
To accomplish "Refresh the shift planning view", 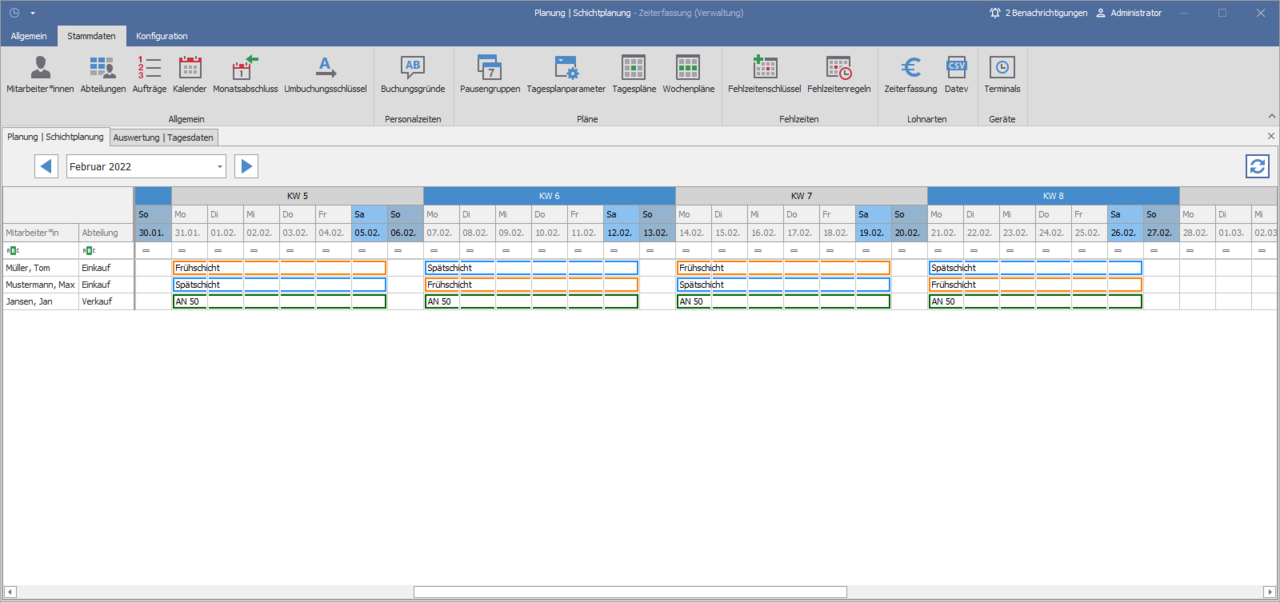I will (1257, 166).
